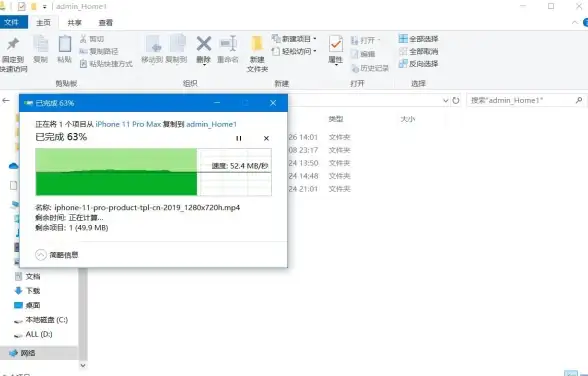Sort by Type column header
Image resolution: width=588 pixels, height=376 pixels.
tap(336, 119)
